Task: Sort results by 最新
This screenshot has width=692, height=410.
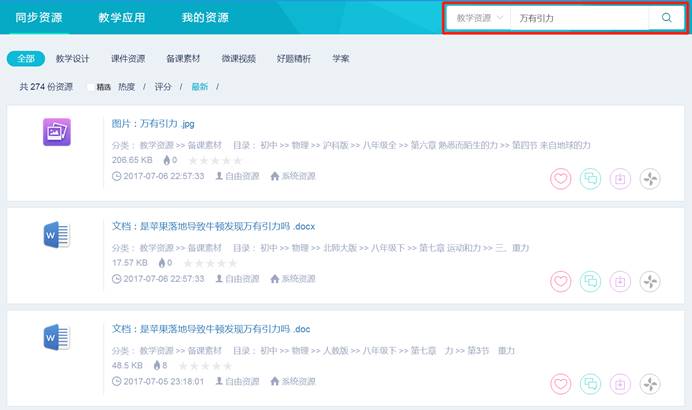Action: pos(199,87)
